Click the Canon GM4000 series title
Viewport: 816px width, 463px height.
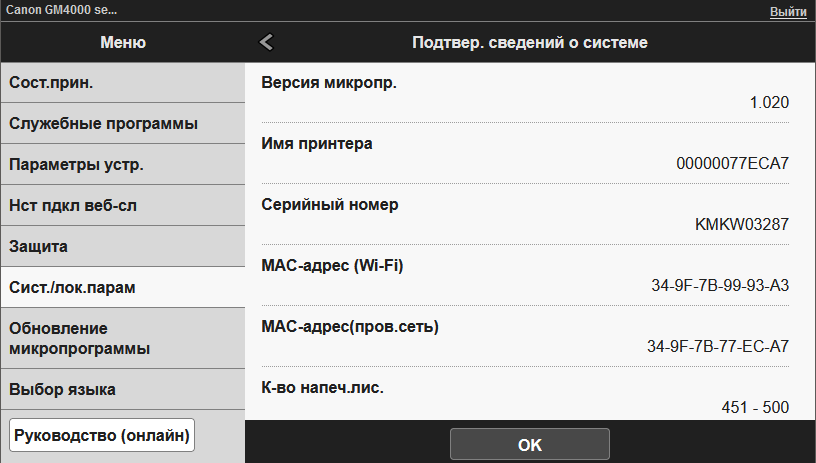click(x=60, y=11)
